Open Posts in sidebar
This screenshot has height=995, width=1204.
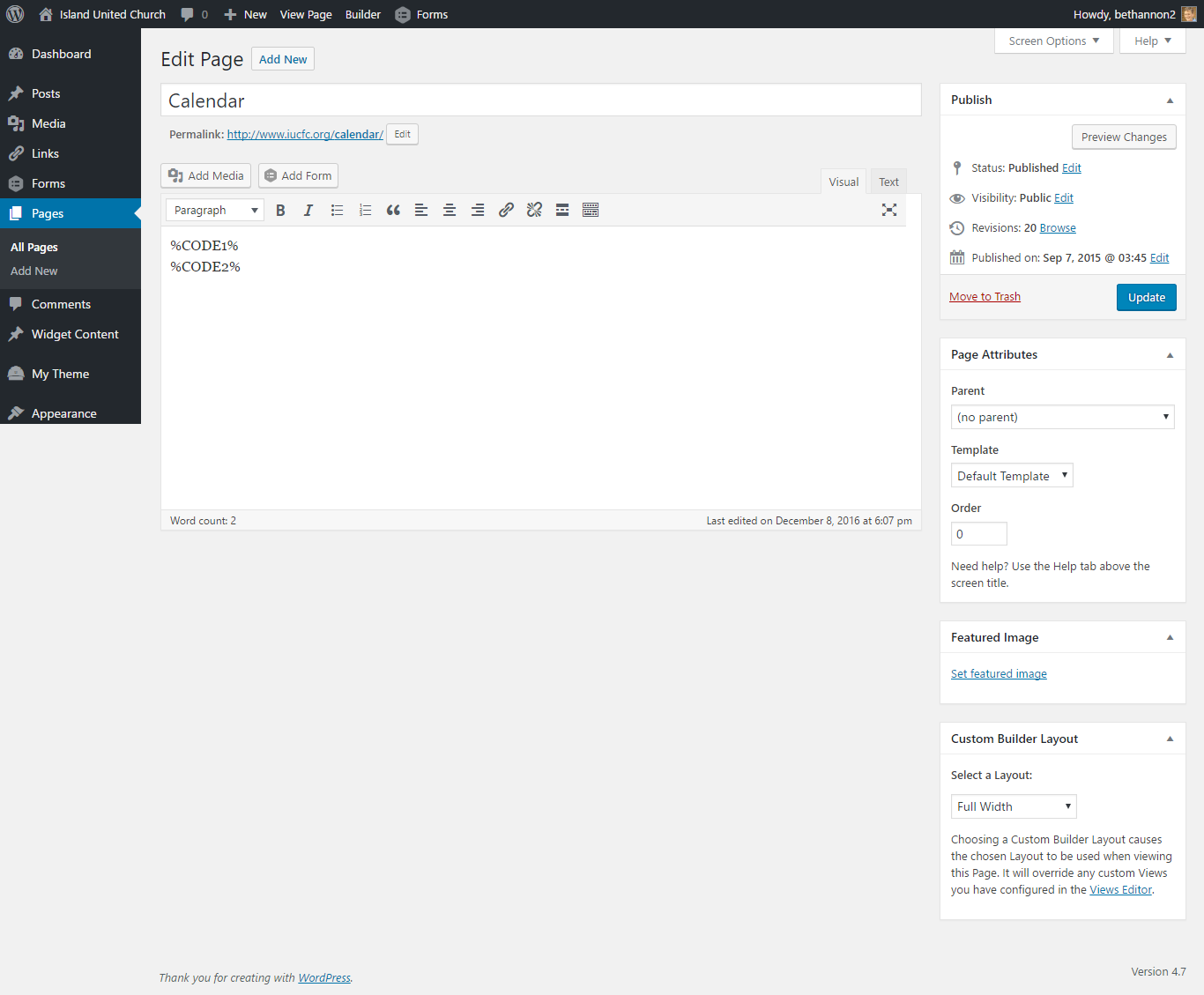coord(71,93)
